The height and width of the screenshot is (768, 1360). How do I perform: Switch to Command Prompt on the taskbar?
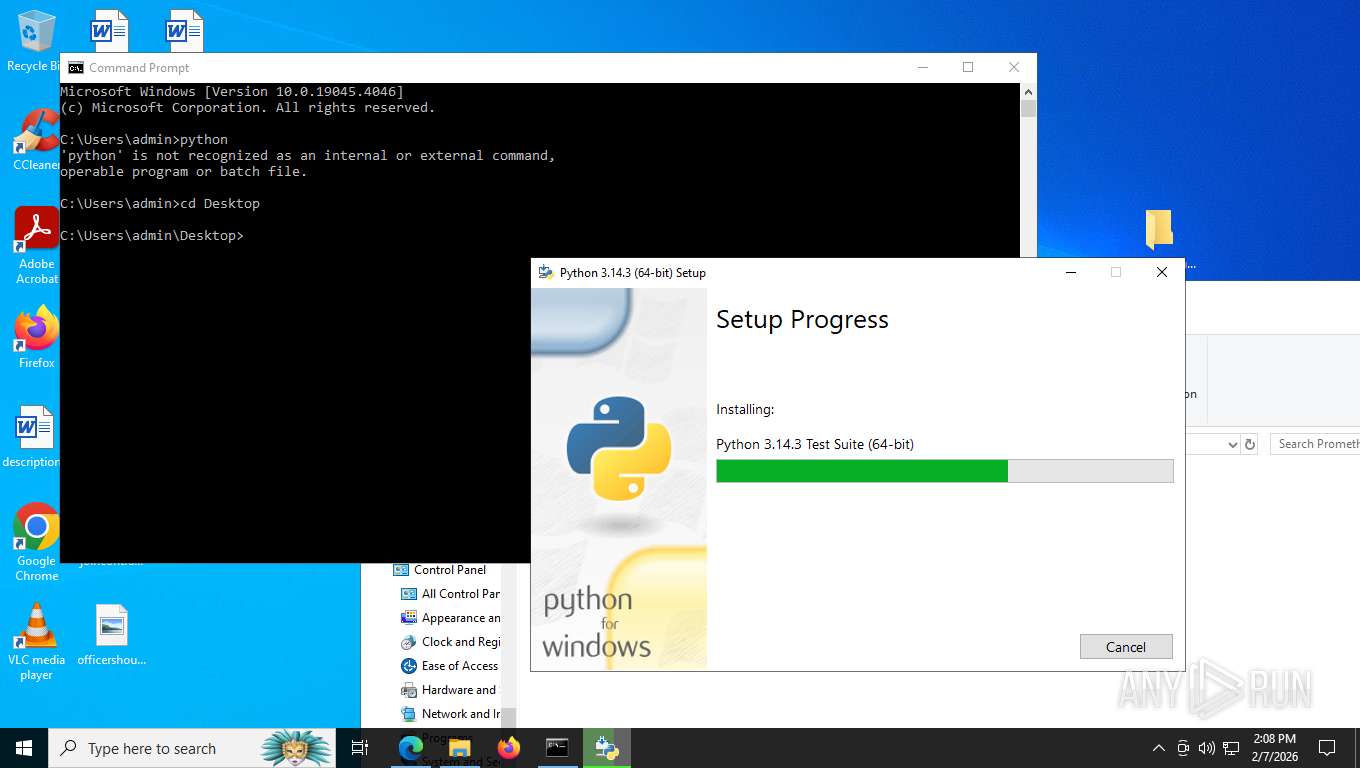coord(557,748)
